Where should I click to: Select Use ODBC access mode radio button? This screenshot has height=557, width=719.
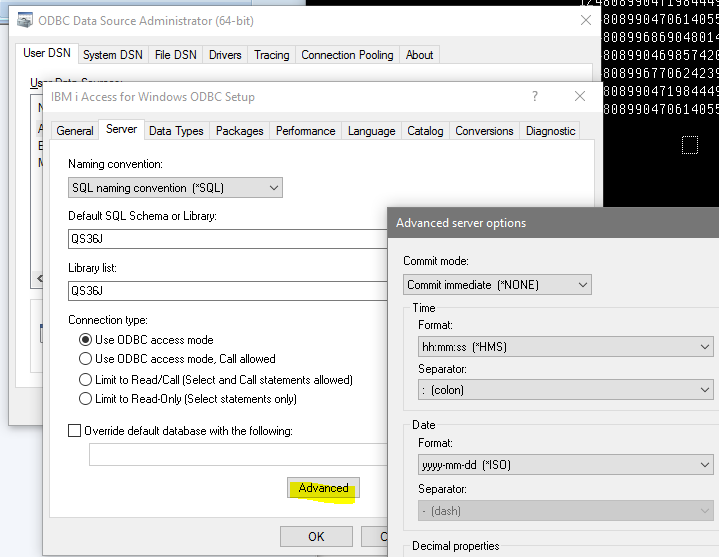tap(86, 340)
